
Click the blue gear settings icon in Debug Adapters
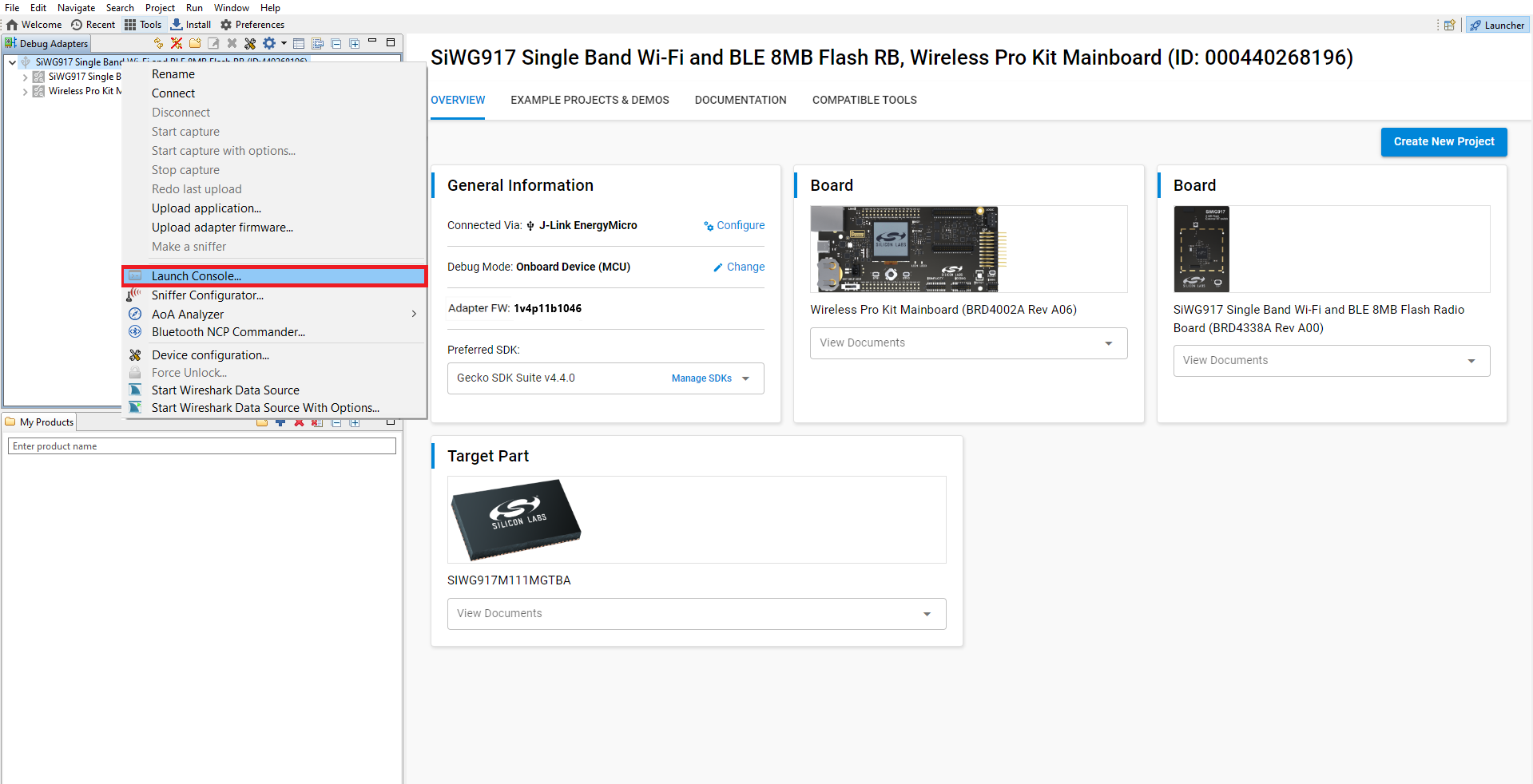pos(269,43)
